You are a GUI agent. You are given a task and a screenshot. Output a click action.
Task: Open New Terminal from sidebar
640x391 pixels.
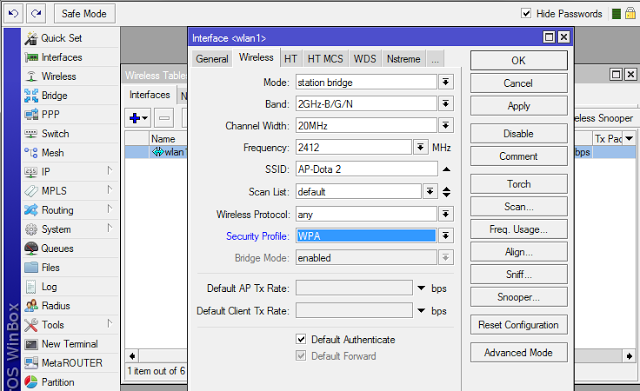tap(71, 344)
